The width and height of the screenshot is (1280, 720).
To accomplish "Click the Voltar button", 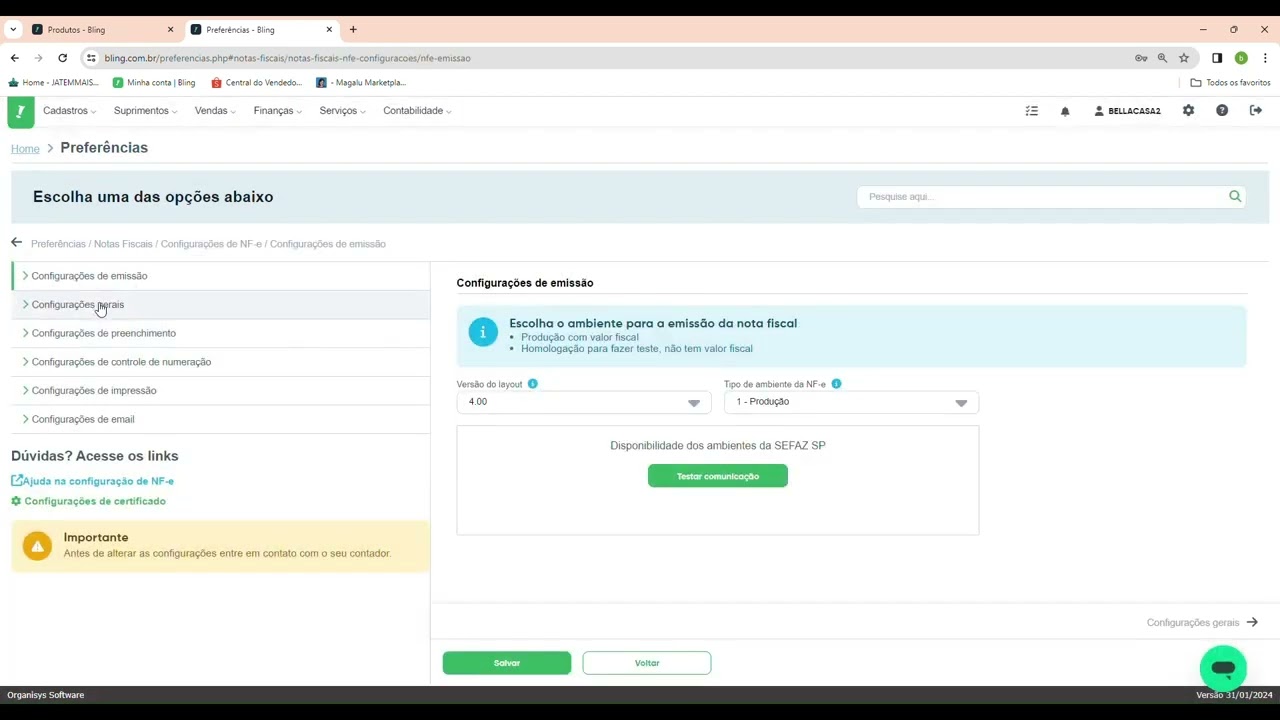I will tap(647, 663).
